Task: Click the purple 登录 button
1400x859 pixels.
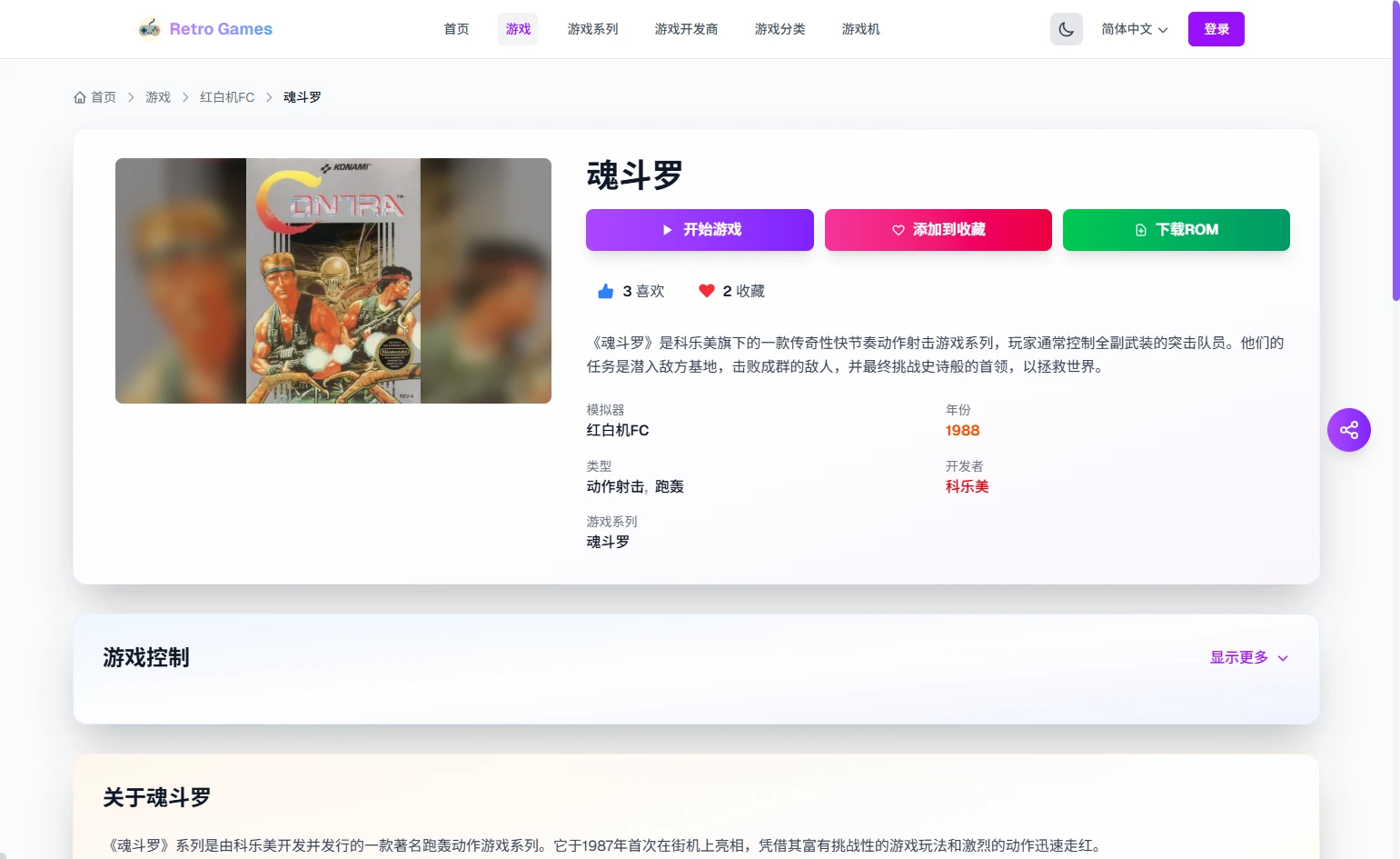Action: click(1216, 29)
